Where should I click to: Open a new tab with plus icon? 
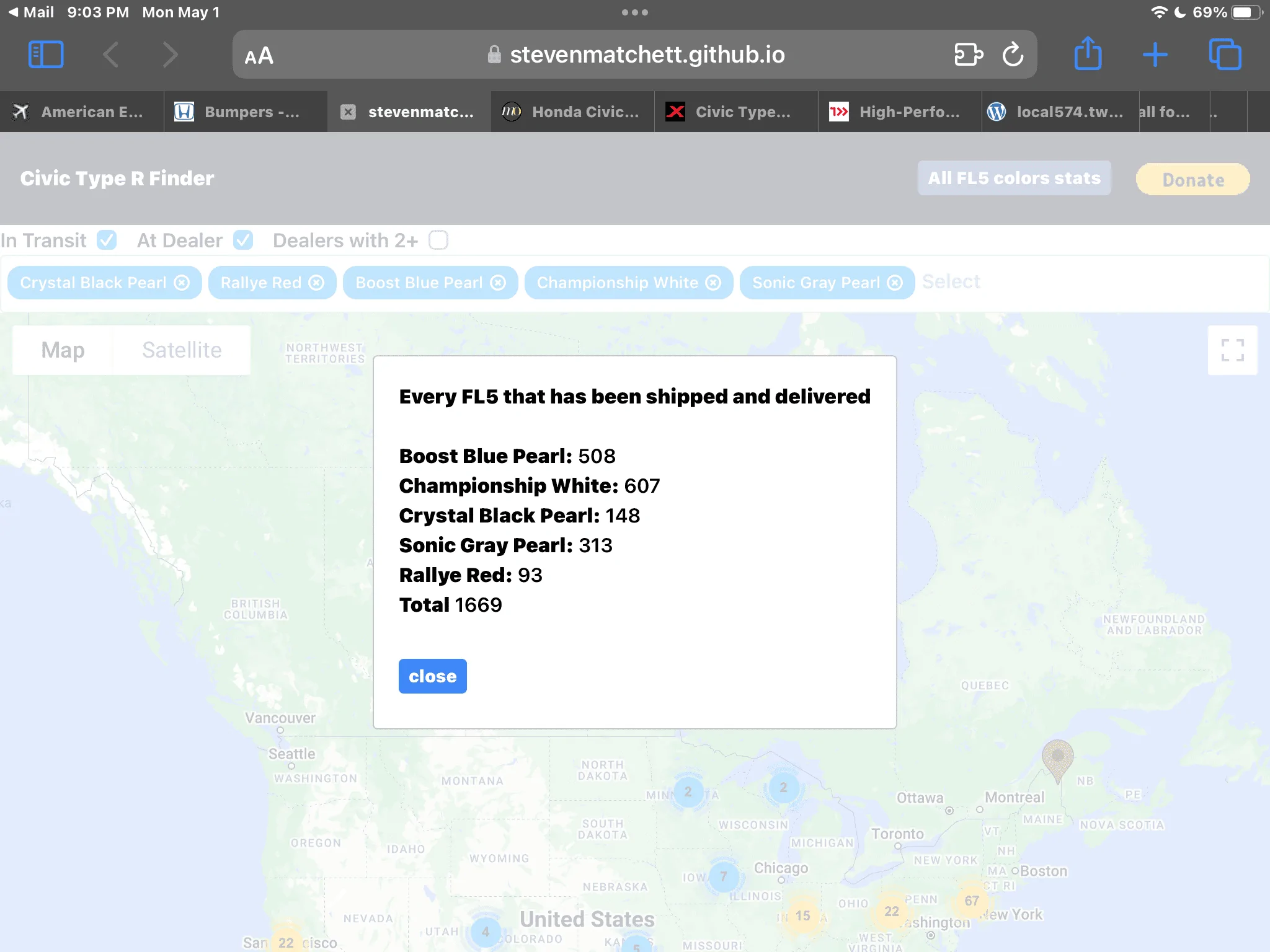1155,55
